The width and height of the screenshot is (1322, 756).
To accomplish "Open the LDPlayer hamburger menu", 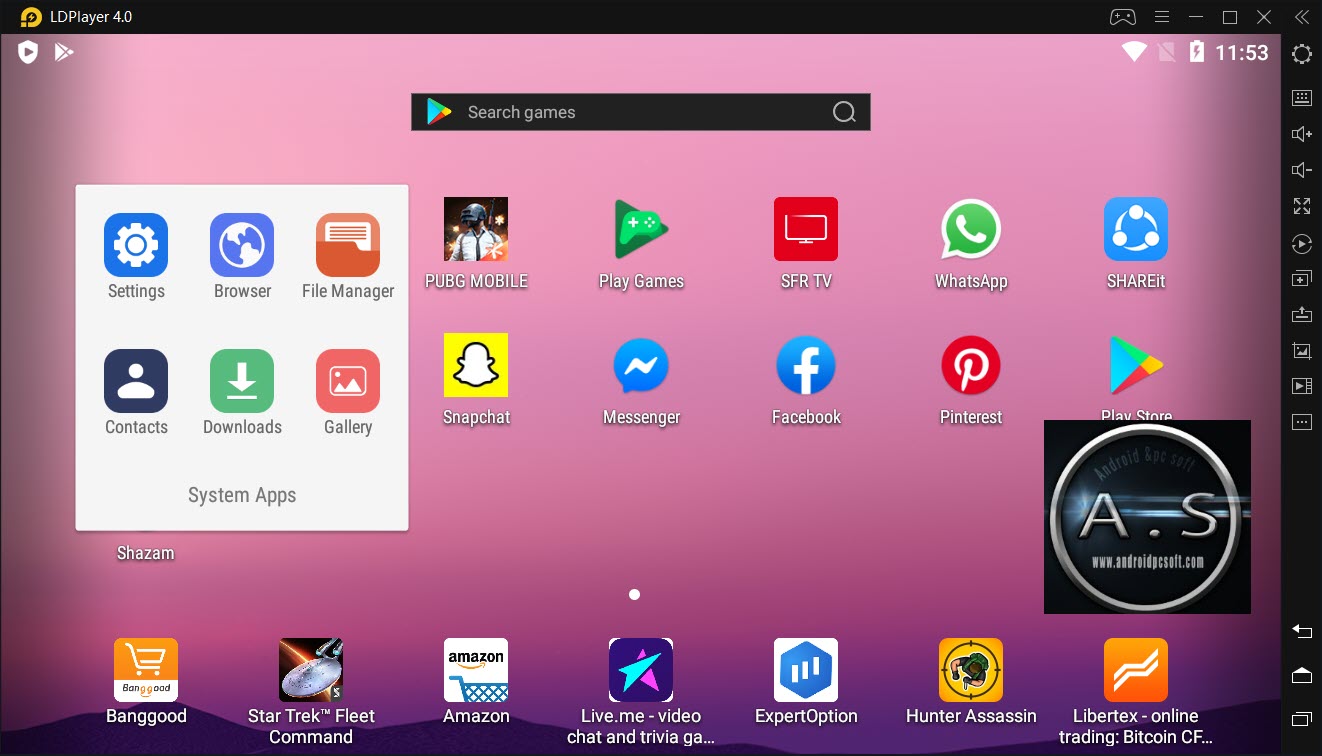I will [x=1161, y=17].
